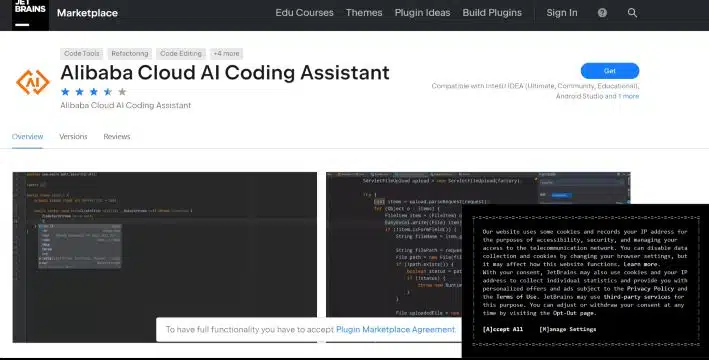
Task: Click the JetBrains logo
Action: point(30,14)
